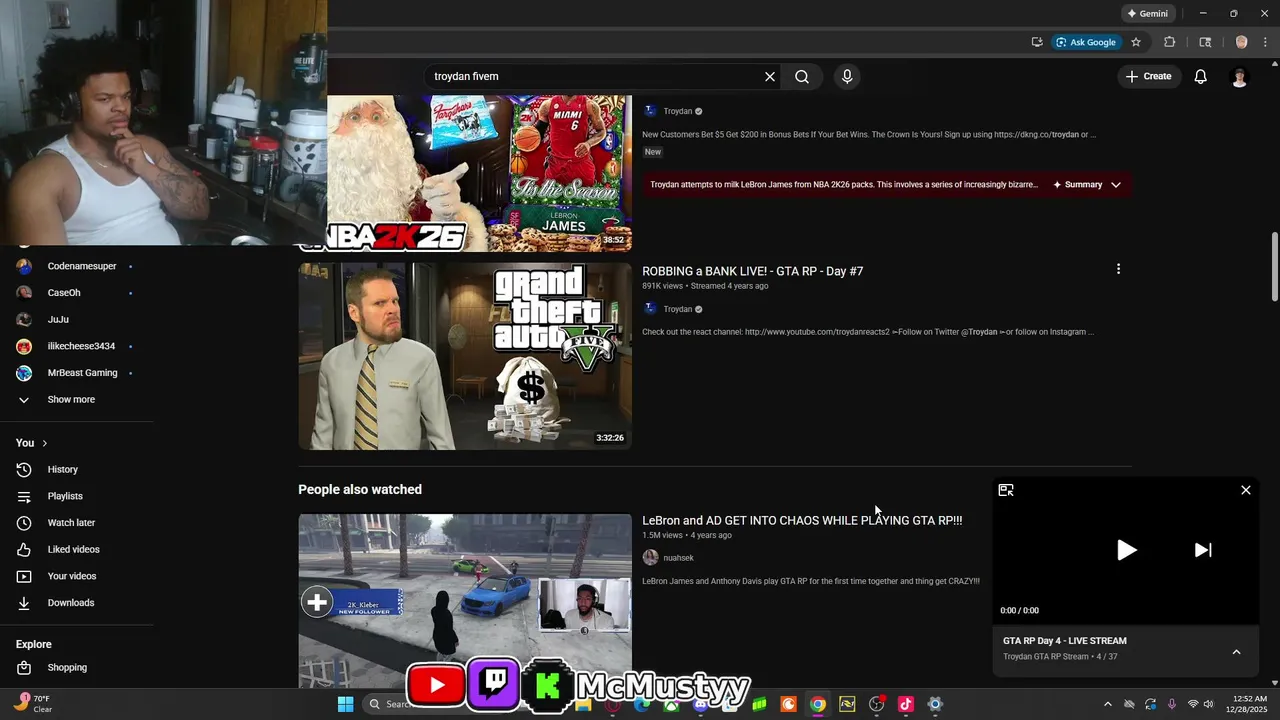Open ROBBING a BANK LIVE video title
This screenshot has width=1280, height=720.
tap(752, 271)
